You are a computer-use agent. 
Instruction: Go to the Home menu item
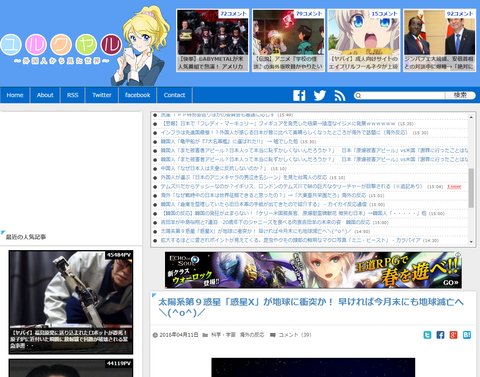click(x=15, y=95)
